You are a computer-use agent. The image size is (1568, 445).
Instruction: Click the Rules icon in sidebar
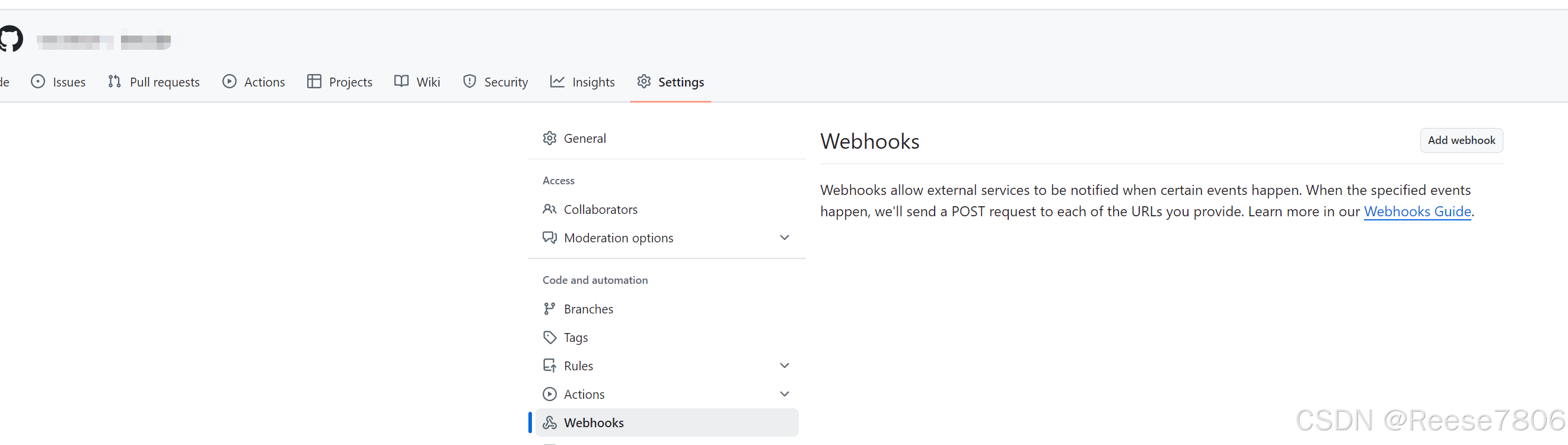[550, 366]
